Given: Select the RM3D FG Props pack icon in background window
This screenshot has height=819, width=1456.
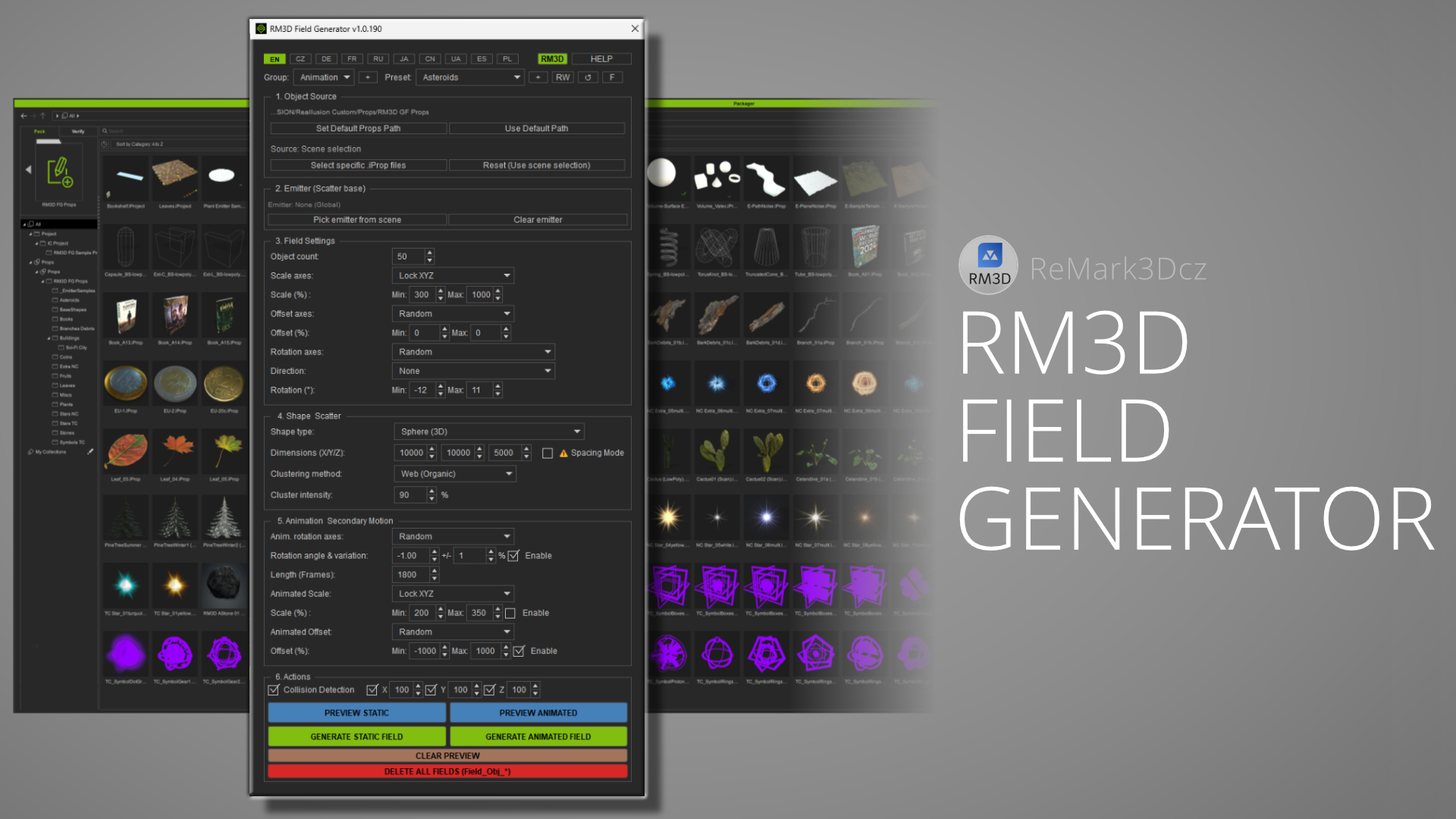Looking at the screenshot, I should (x=60, y=173).
